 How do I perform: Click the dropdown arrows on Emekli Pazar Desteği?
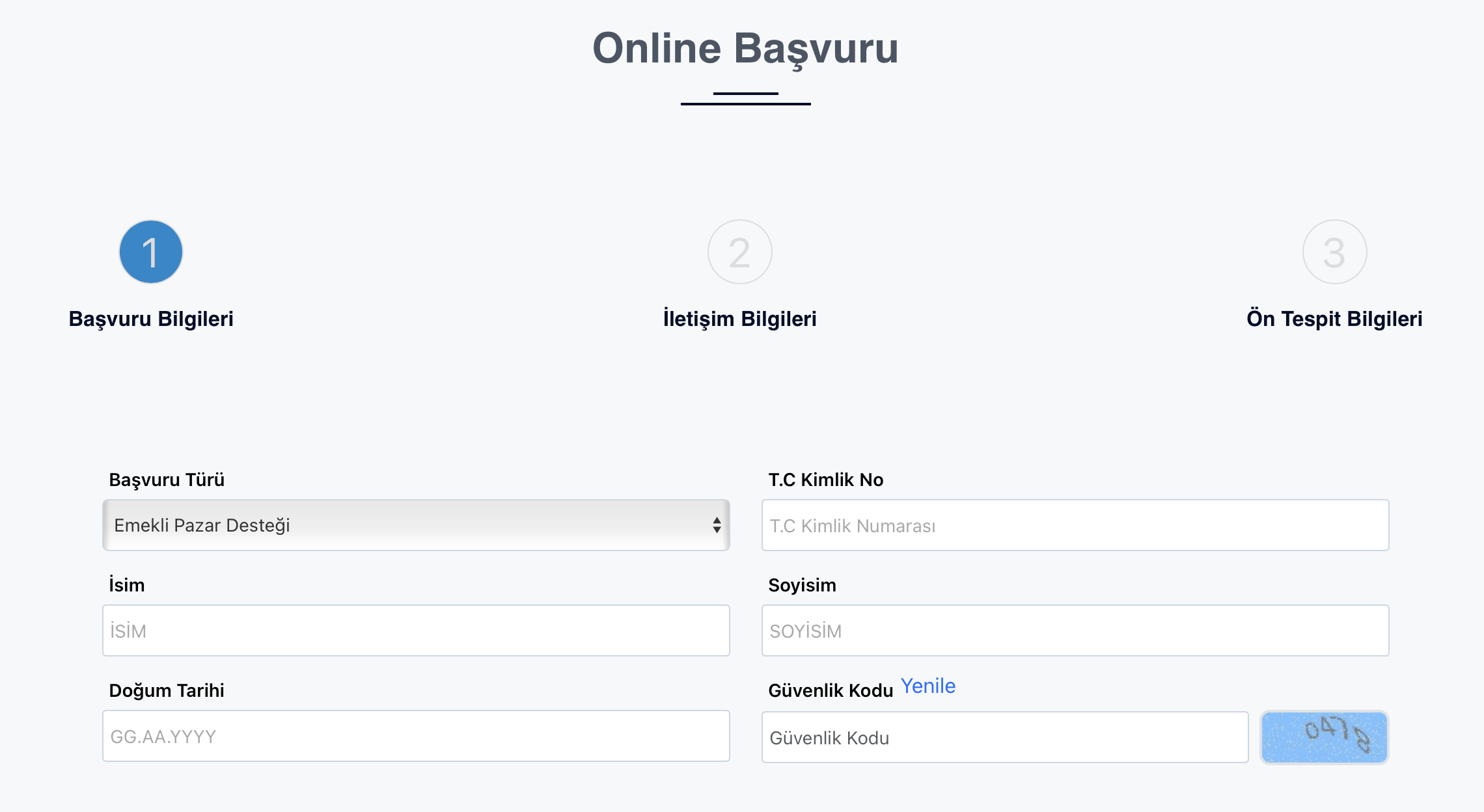pyautogui.click(x=717, y=525)
